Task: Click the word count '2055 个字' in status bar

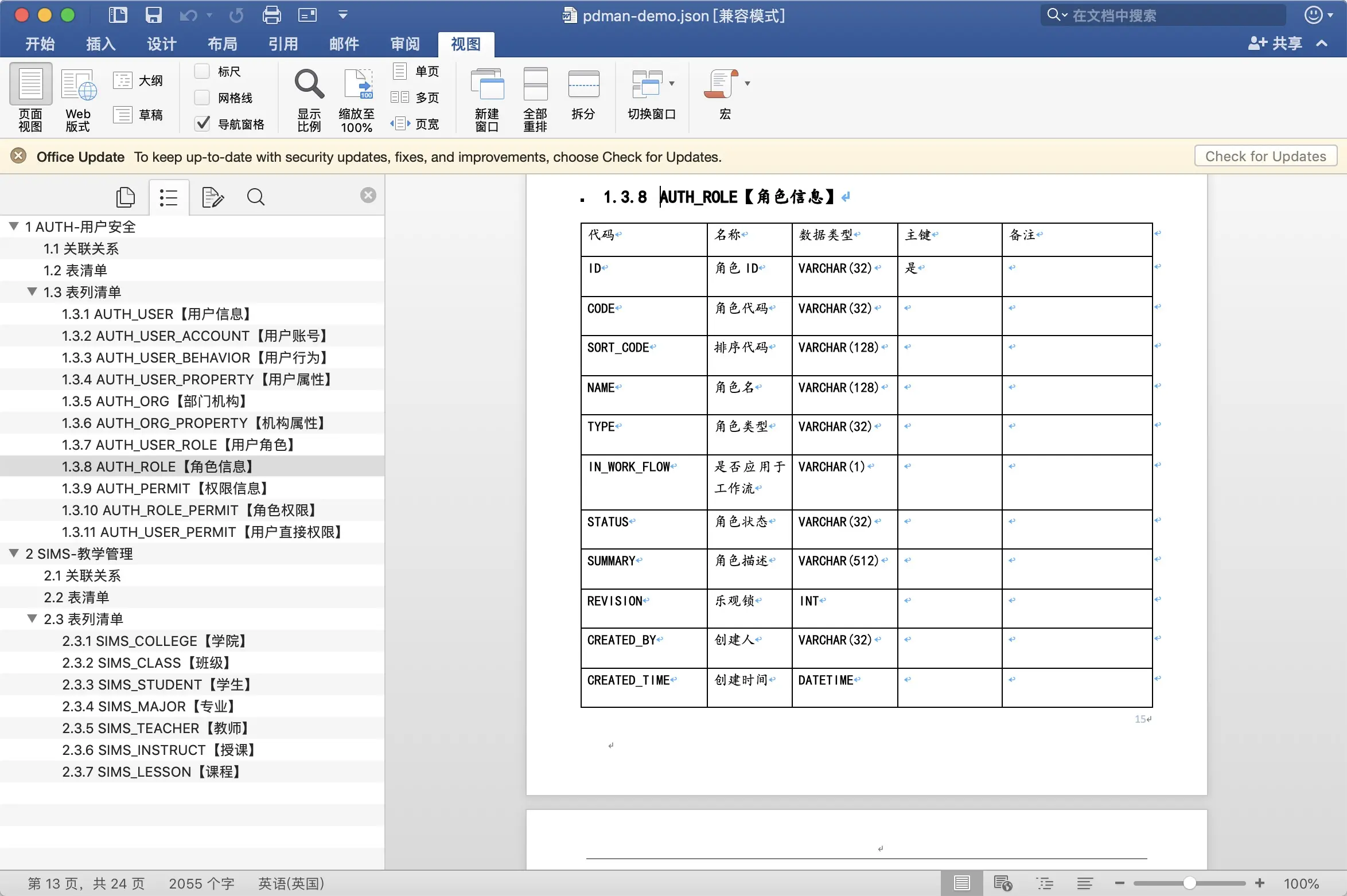Action: coord(201,883)
